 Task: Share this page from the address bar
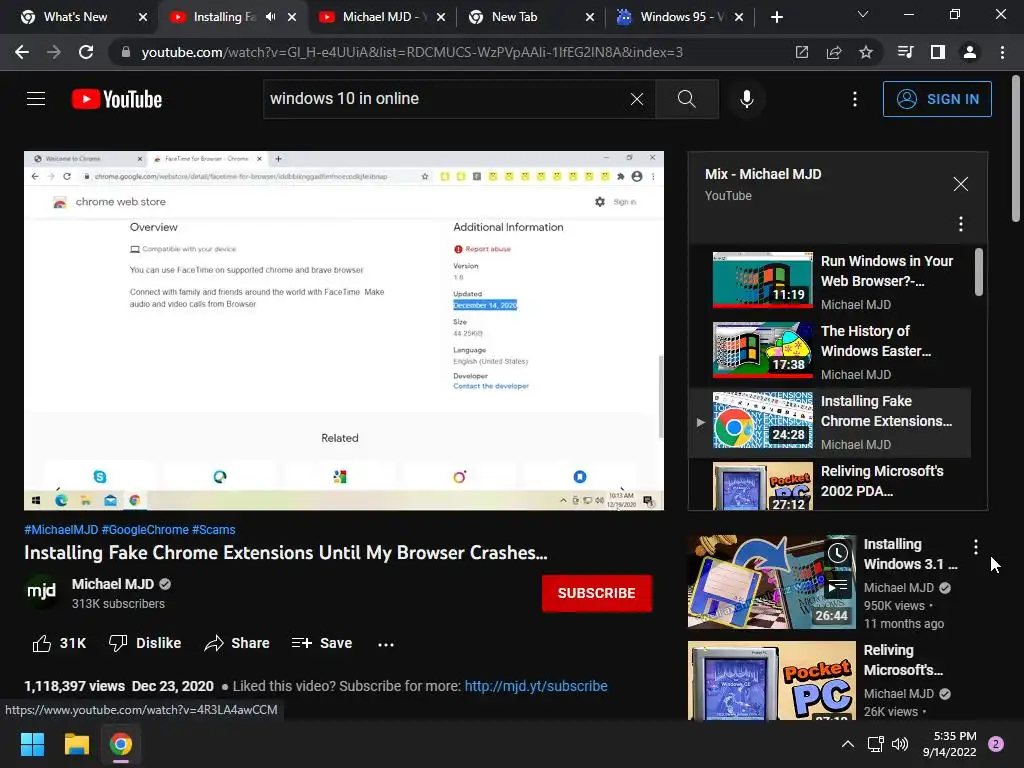tap(834, 52)
